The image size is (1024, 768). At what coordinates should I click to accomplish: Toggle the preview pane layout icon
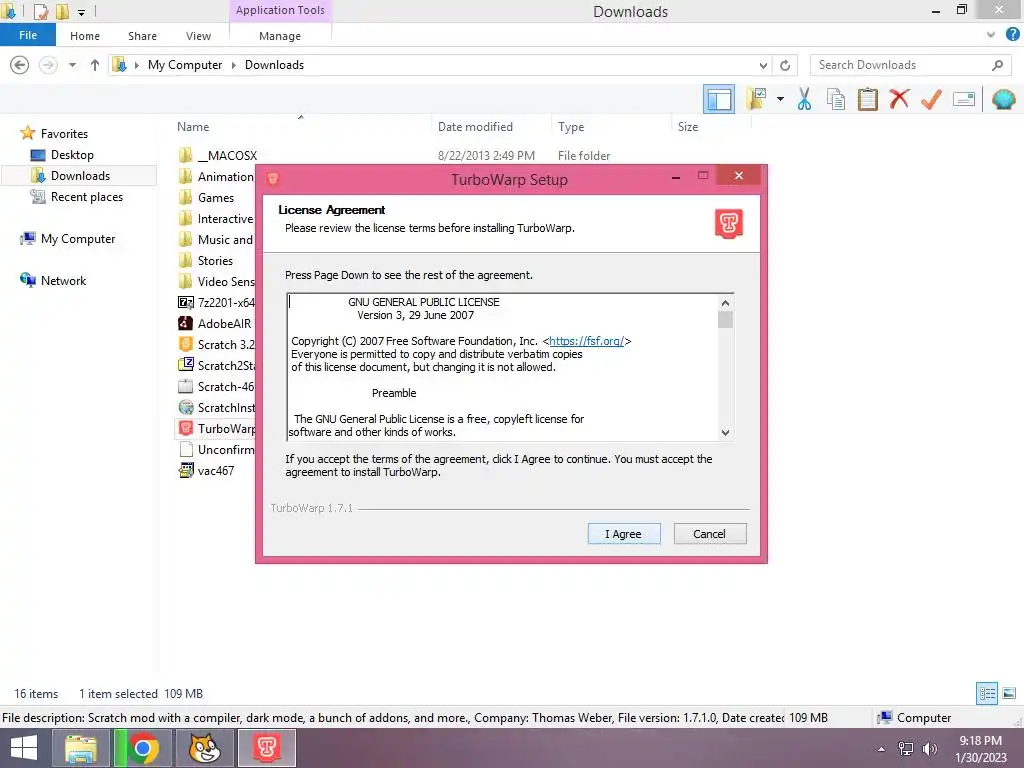point(719,99)
